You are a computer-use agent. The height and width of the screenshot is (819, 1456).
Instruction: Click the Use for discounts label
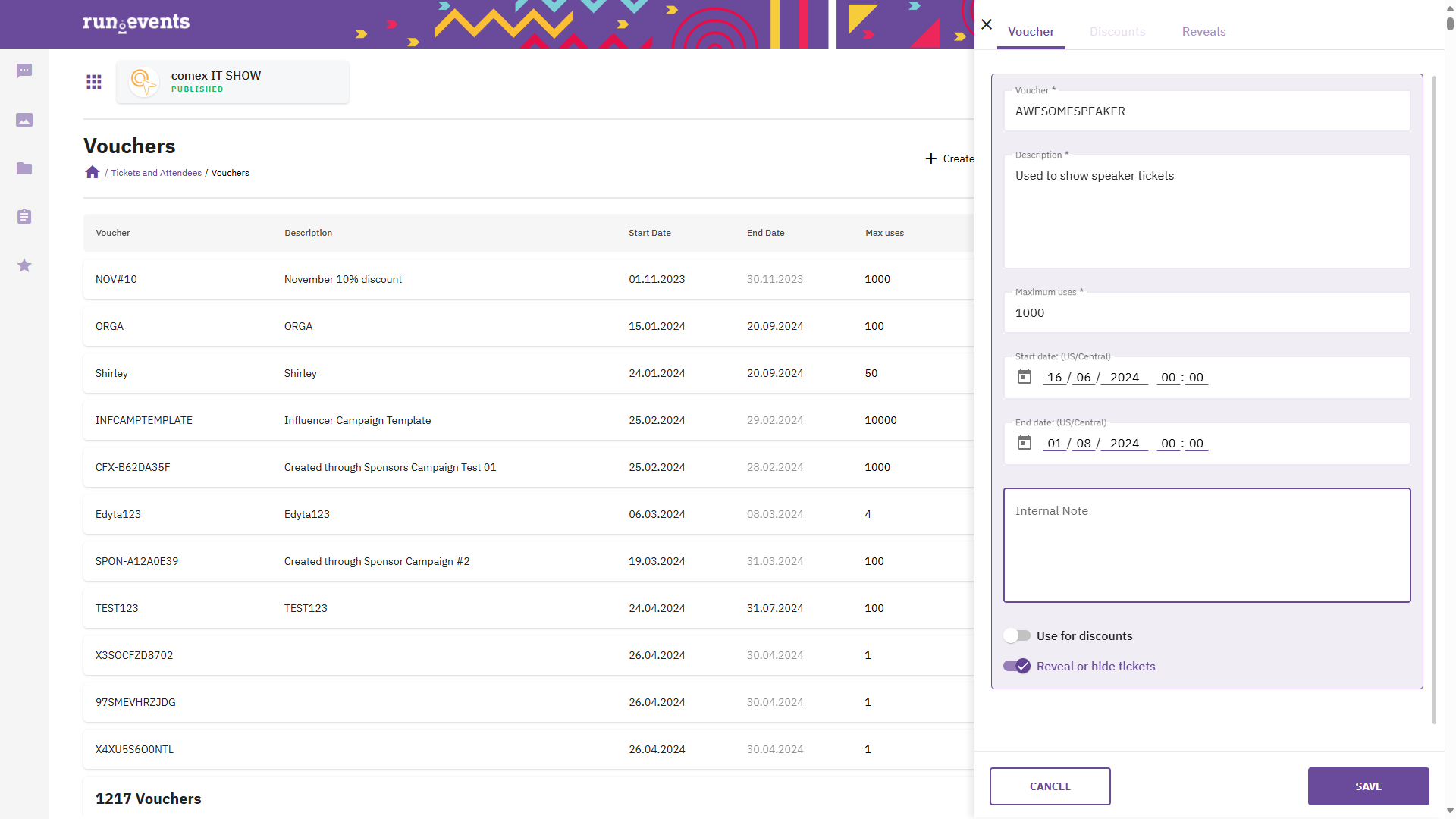point(1084,635)
